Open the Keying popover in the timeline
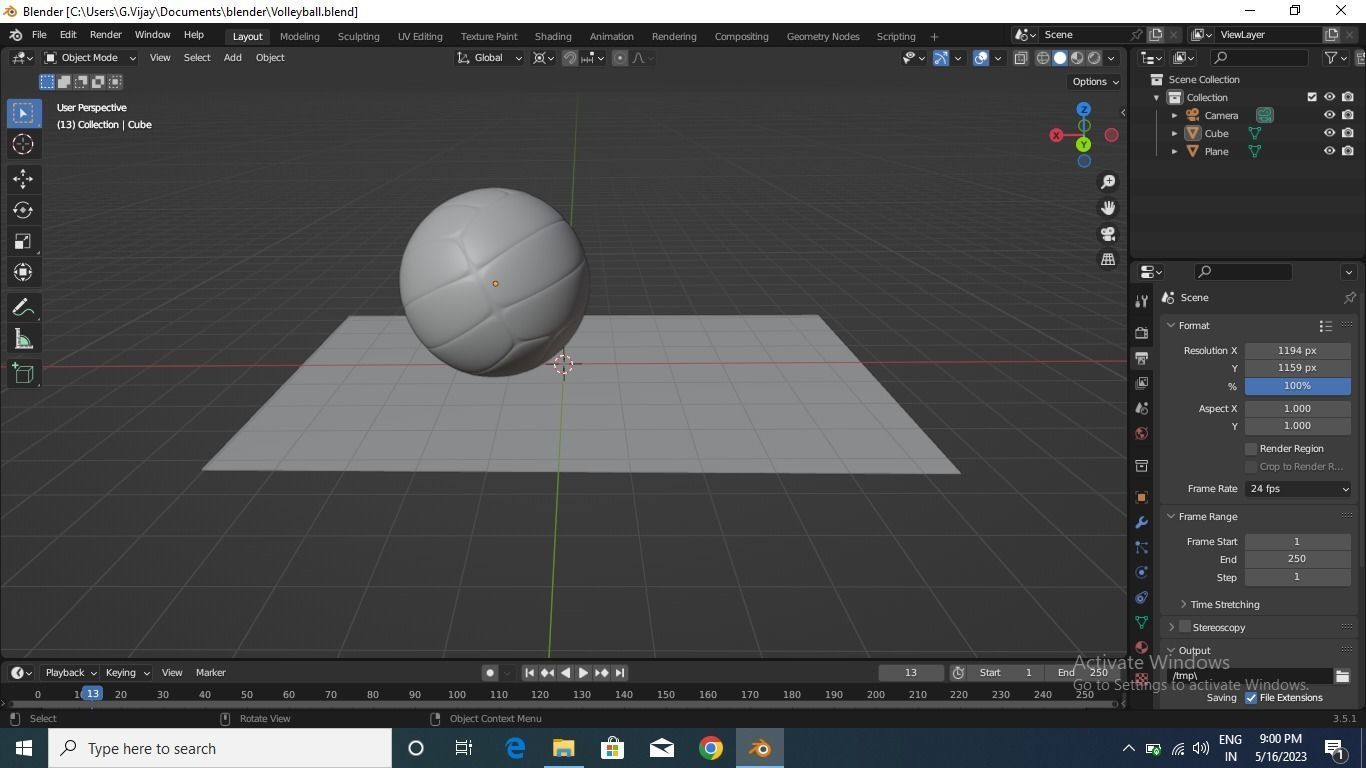This screenshot has height=768, width=1366. tap(127, 673)
